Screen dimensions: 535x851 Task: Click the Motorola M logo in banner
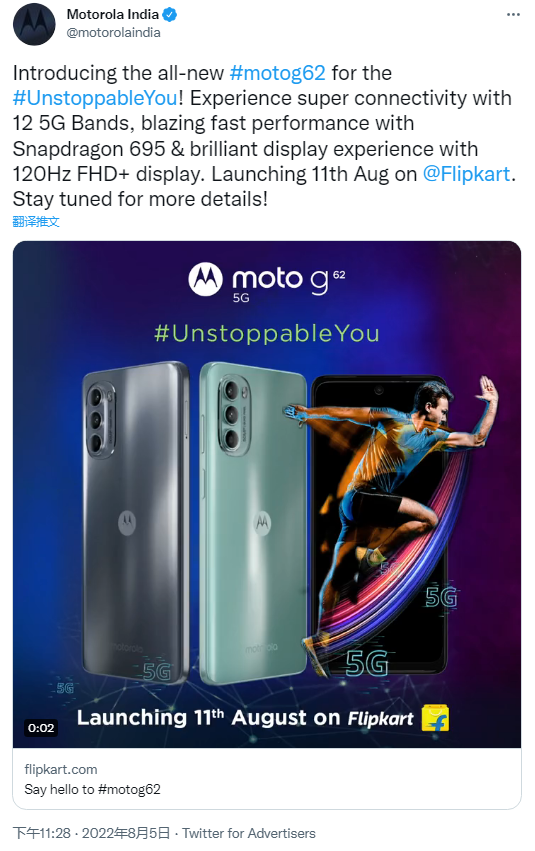coord(205,279)
